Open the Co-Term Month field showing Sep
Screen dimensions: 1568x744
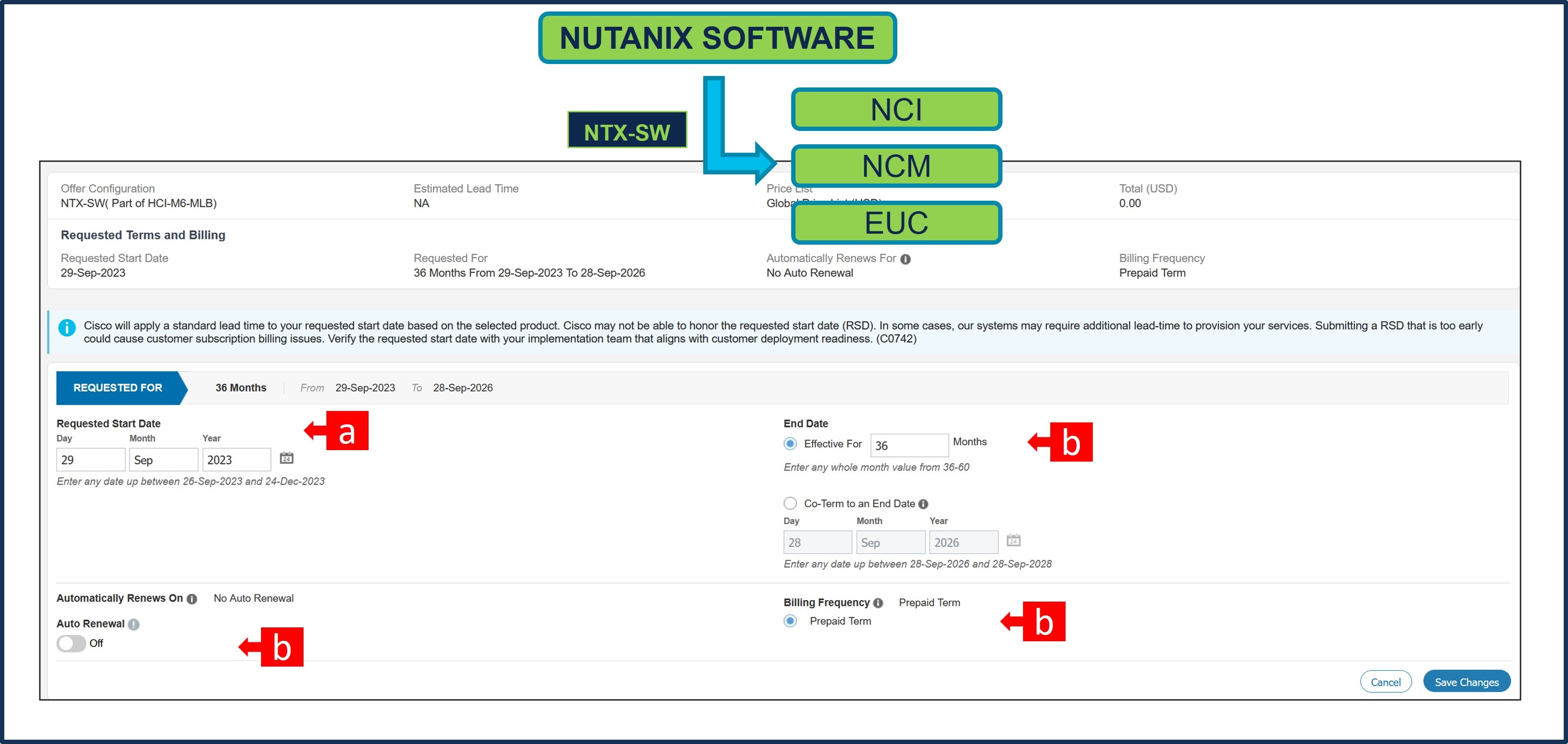891,542
